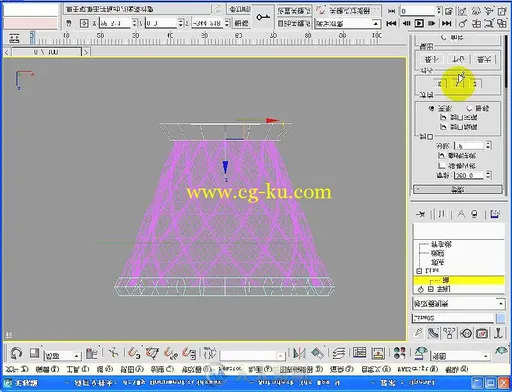This screenshot has width=512, height=392.
Task: Collapse the Line entry expander in the modifier stack
Action: 419,271
